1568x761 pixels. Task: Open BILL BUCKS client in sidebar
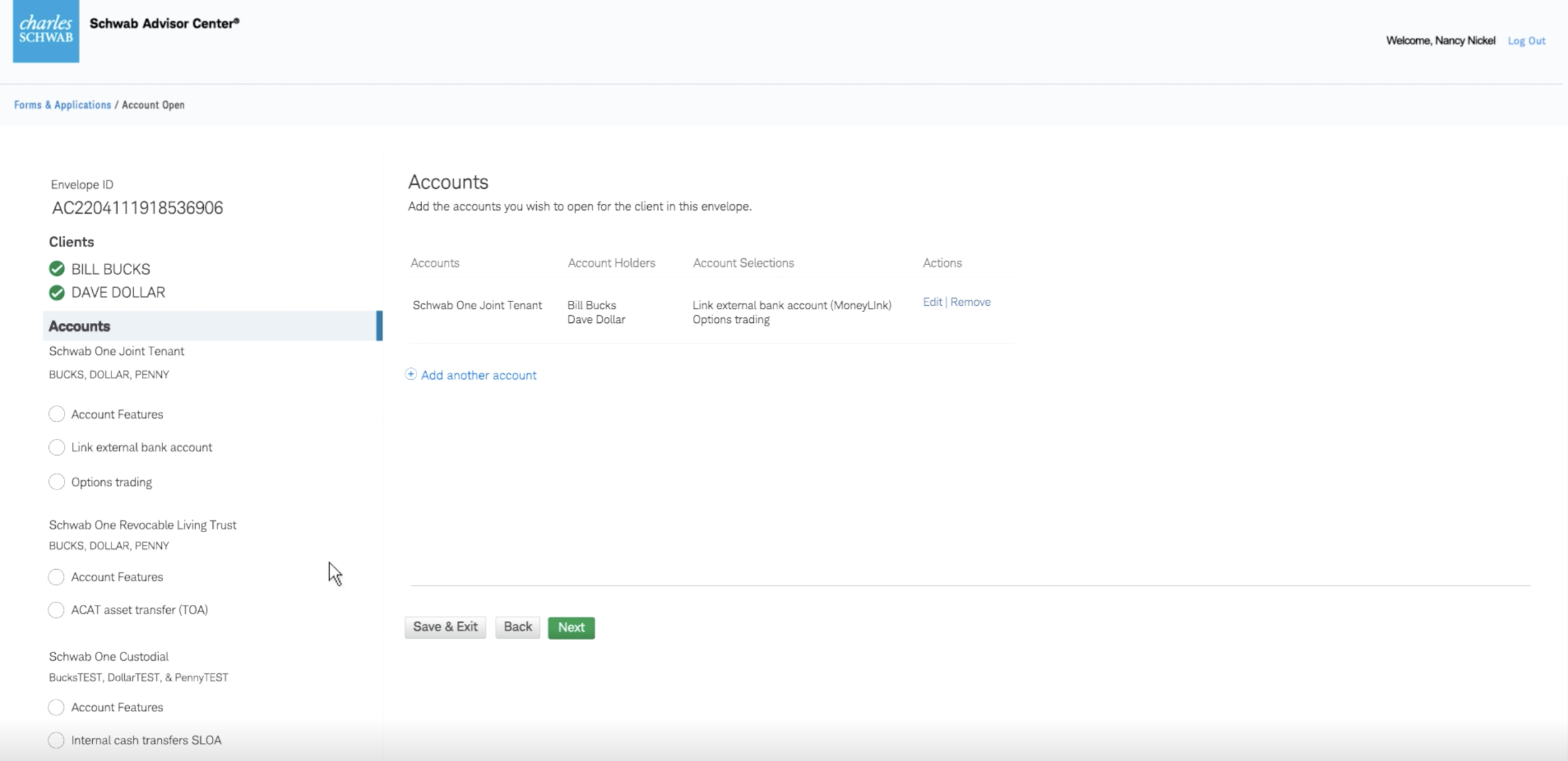[110, 269]
